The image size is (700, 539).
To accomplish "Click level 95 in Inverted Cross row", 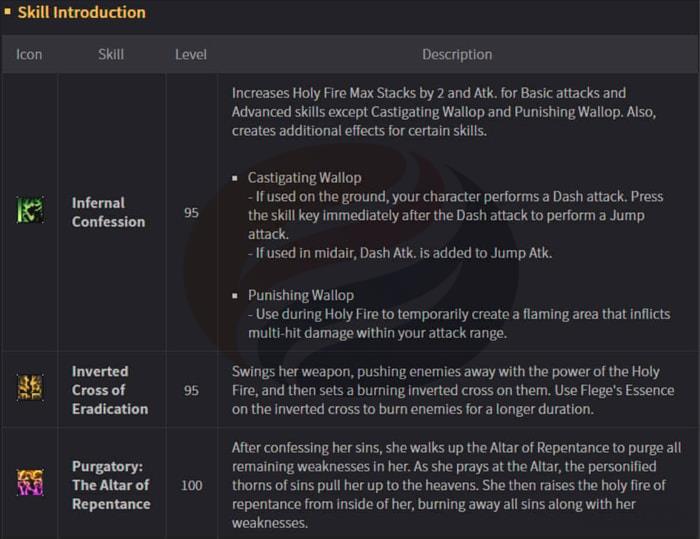I will (191, 390).
